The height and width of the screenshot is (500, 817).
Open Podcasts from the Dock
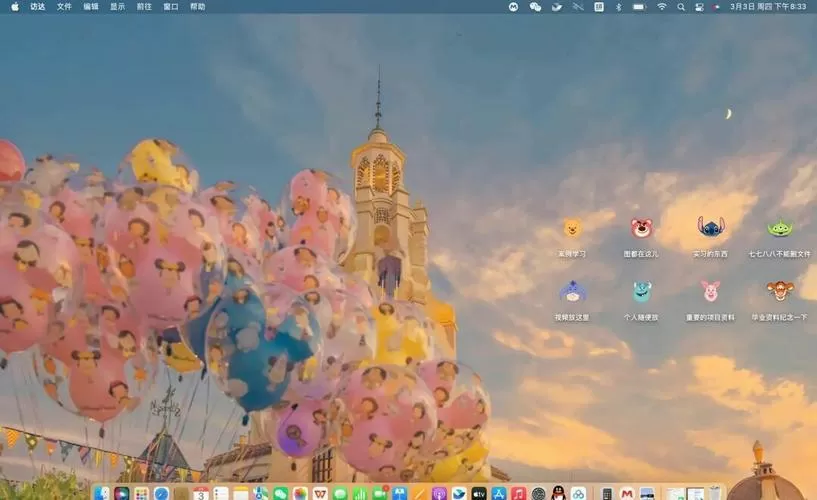click(439, 493)
